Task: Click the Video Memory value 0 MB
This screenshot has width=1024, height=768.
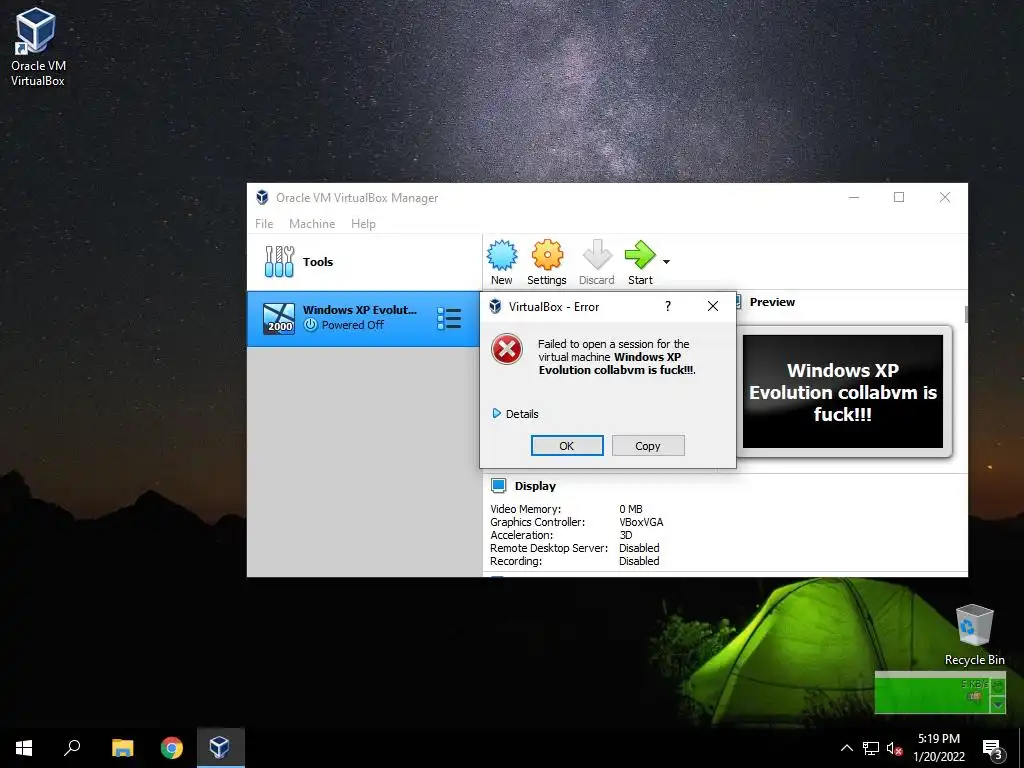Action: pyautogui.click(x=631, y=509)
